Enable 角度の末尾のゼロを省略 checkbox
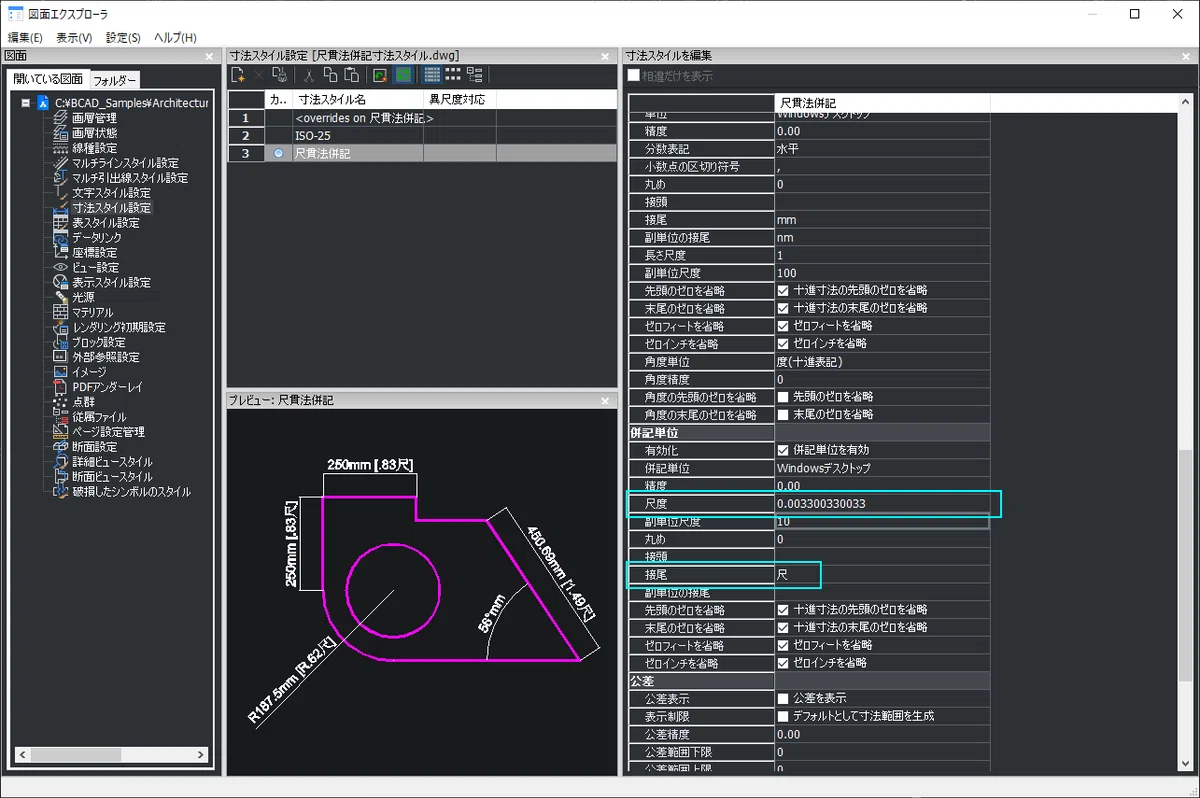Image resolution: width=1200 pixels, height=798 pixels. click(783, 414)
